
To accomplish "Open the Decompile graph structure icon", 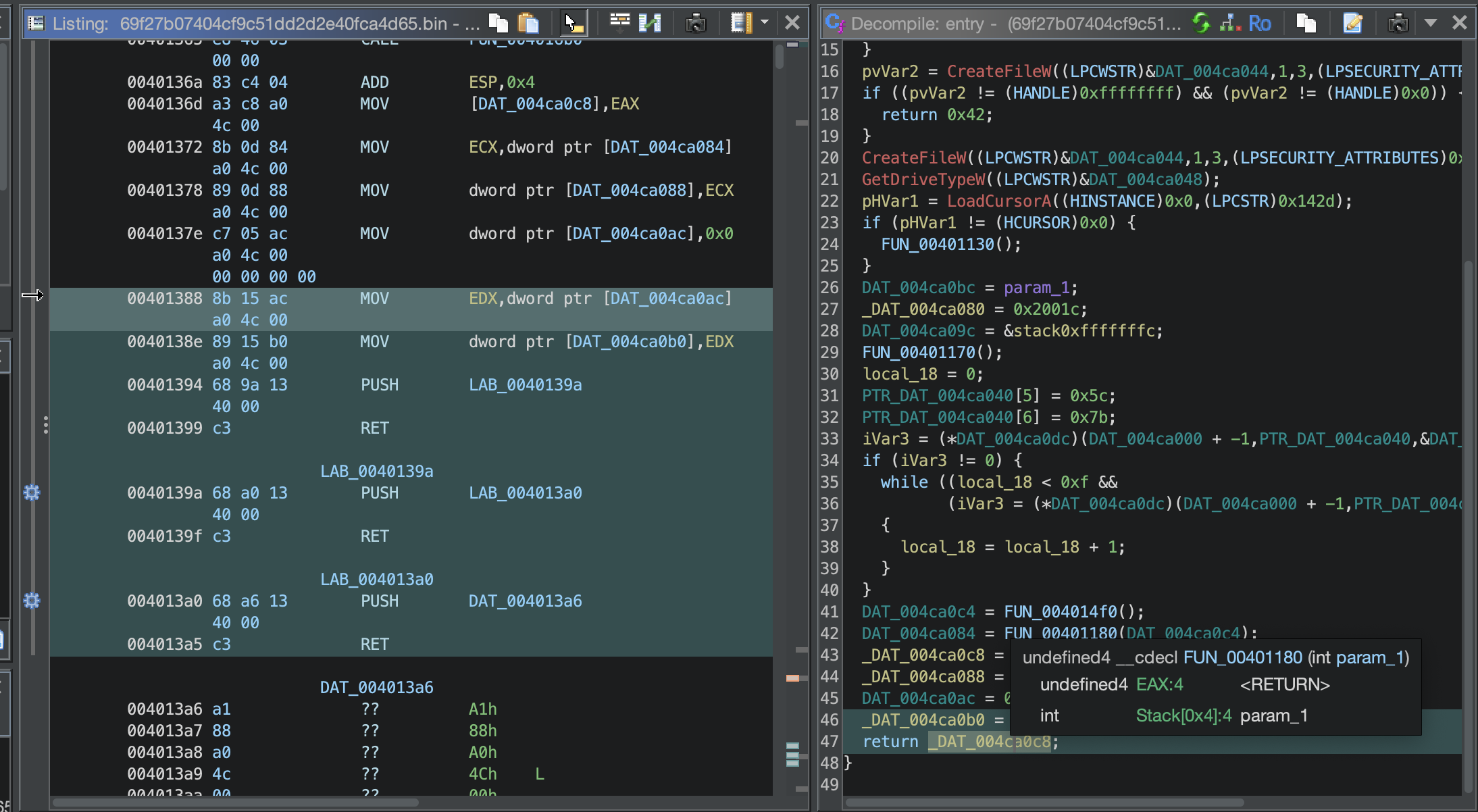I will (1230, 23).
